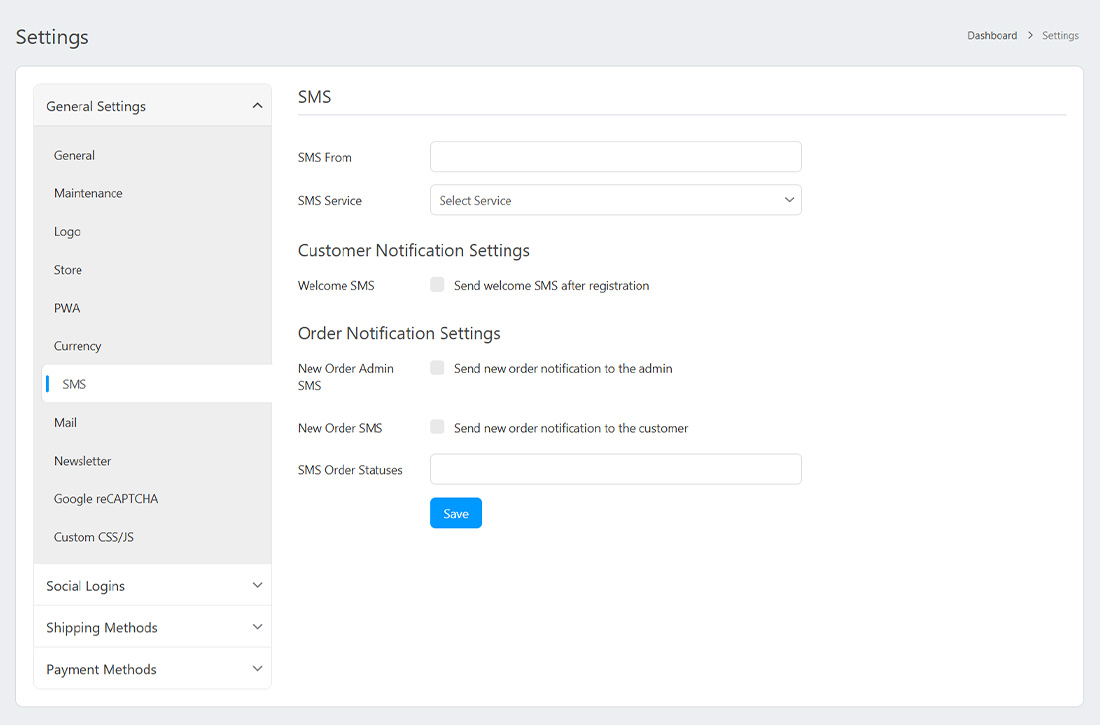Switch to the PWA settings
The image size is (1100, 725).
click(67, 308)
